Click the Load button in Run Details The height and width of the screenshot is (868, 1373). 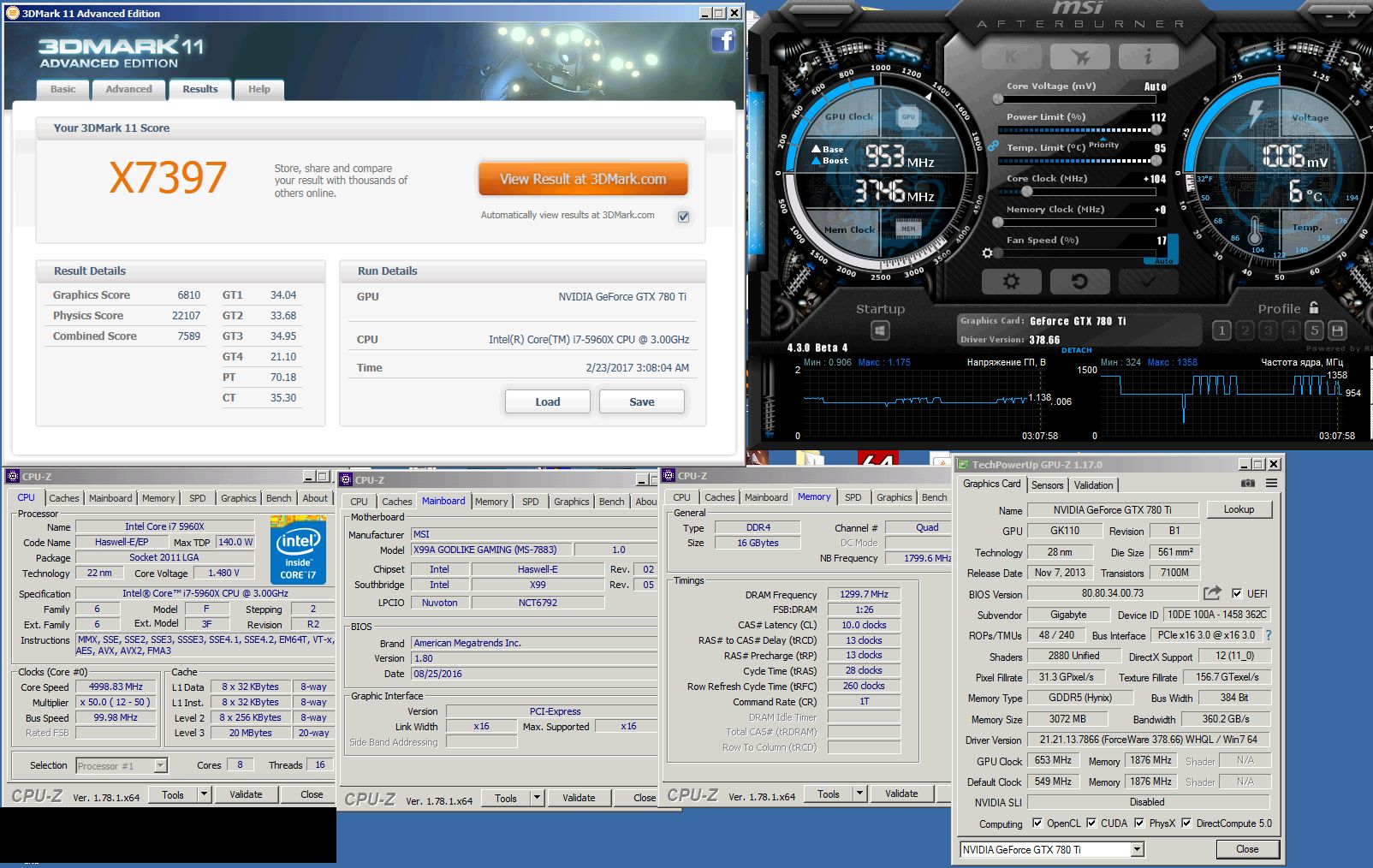click(548, 401)
